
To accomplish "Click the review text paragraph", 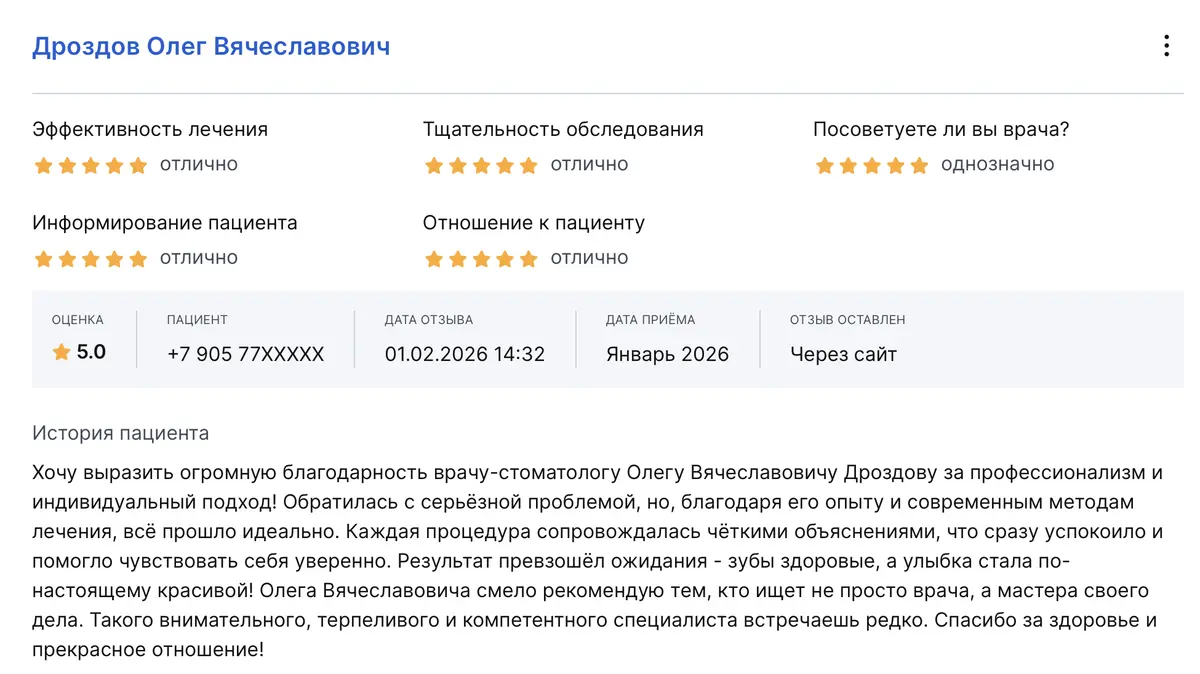I will pos(596,560).
